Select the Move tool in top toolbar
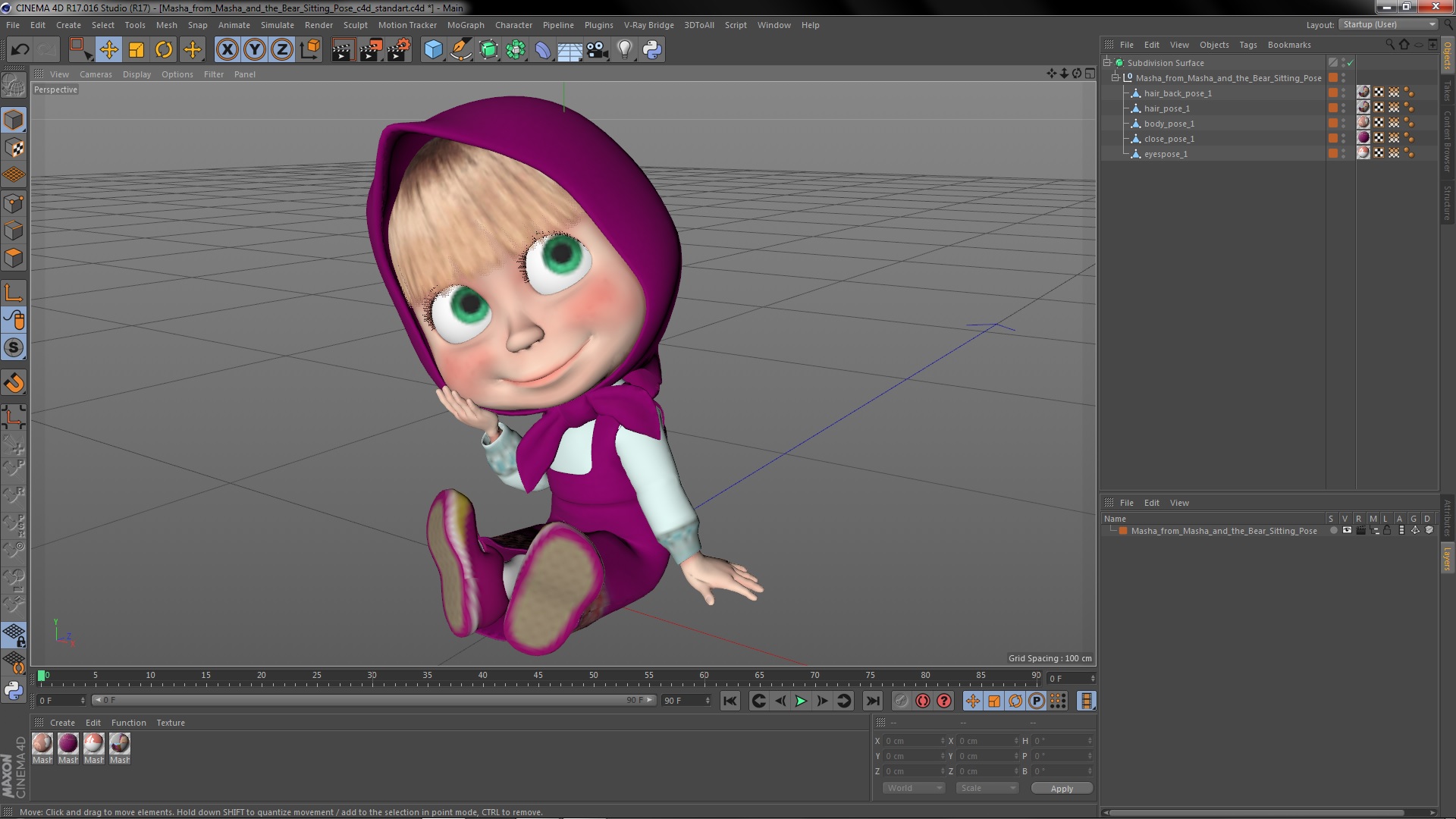 (108, 50)
